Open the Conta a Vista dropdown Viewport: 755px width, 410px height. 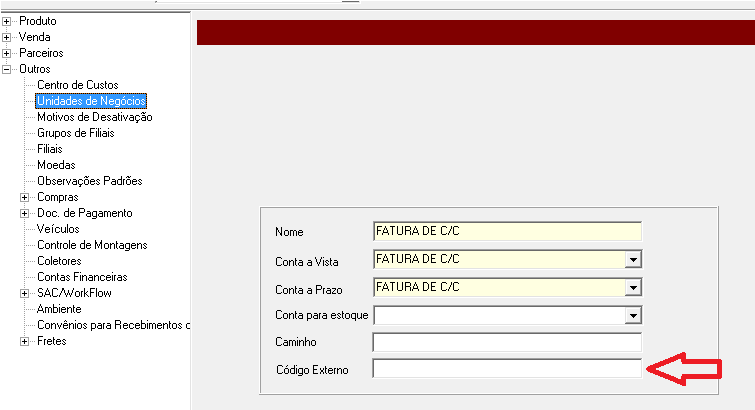[633, 260]
